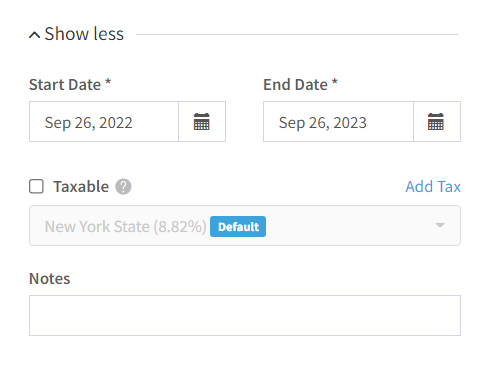Click the Notes label
Image resolution: width=495 pixels, height=384 pixels.
(x=50, y=279)
